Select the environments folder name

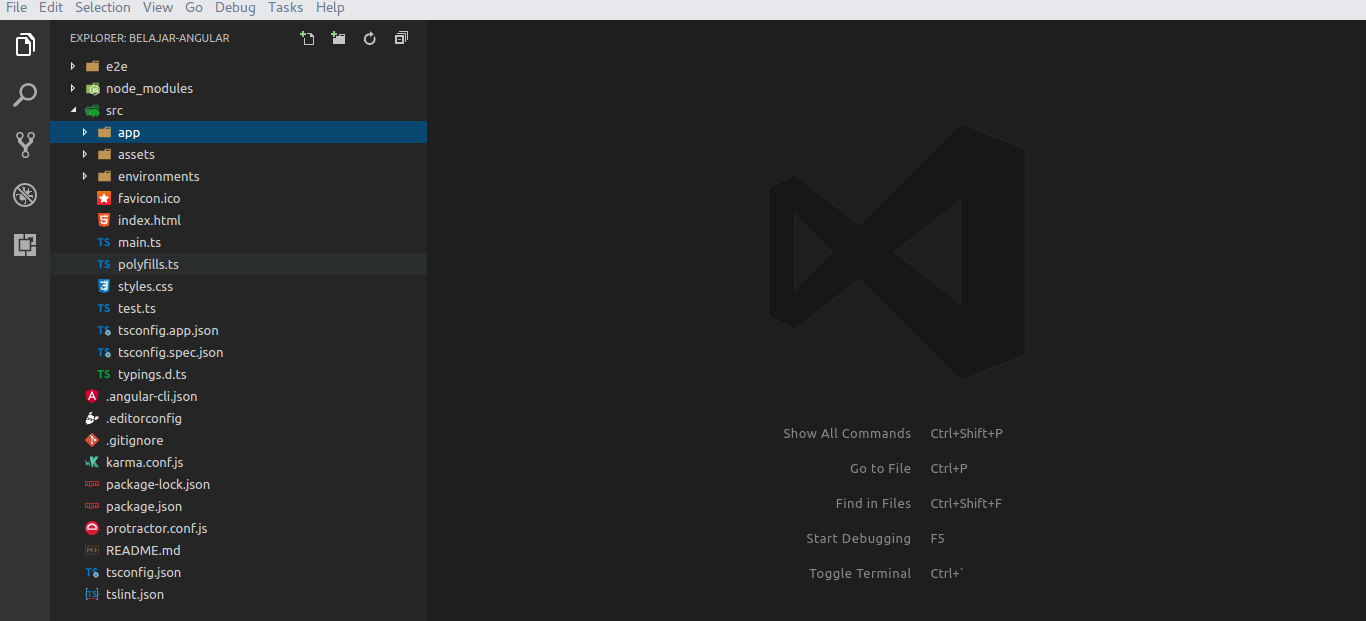point(158,176)
